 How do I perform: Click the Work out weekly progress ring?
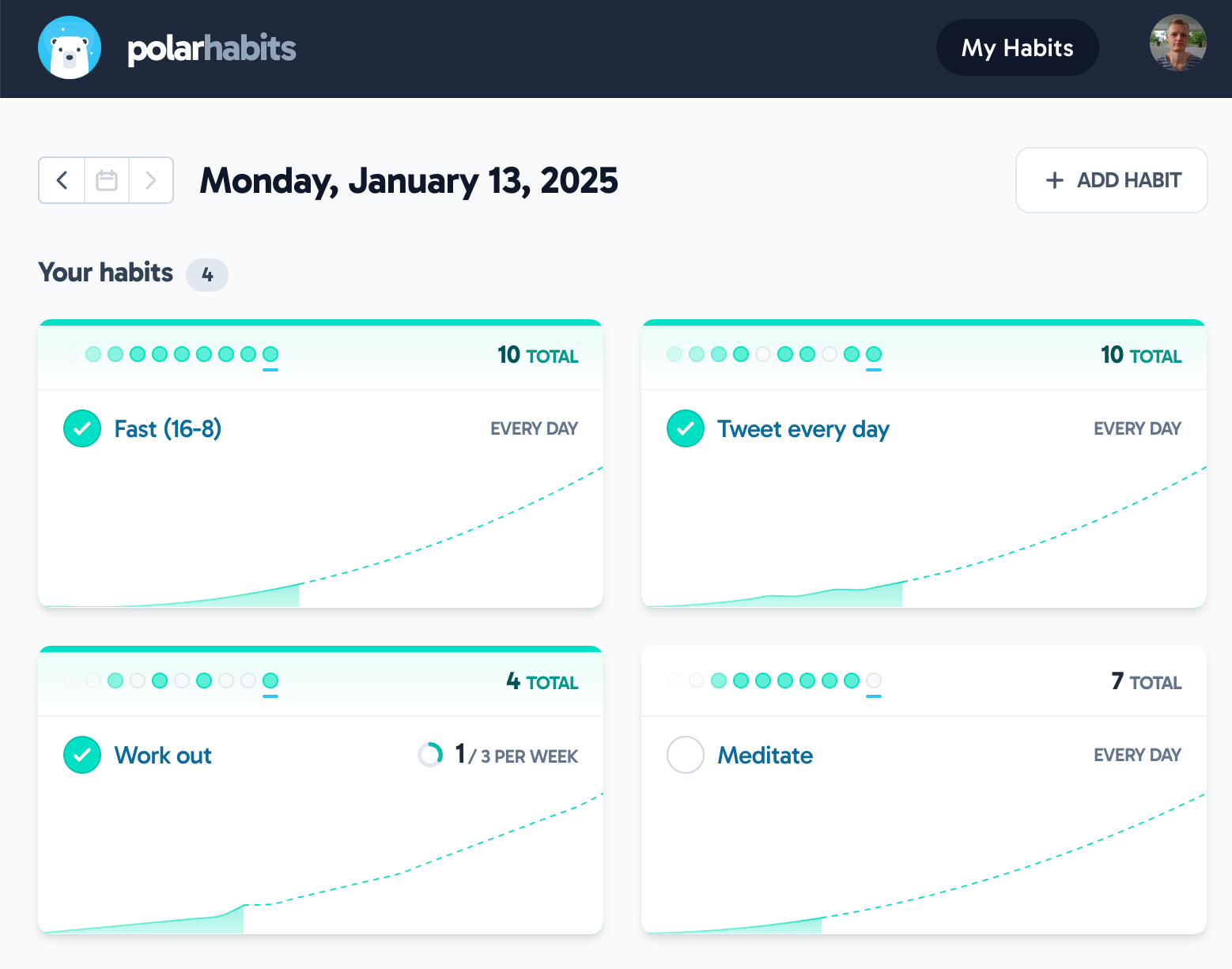430,755
